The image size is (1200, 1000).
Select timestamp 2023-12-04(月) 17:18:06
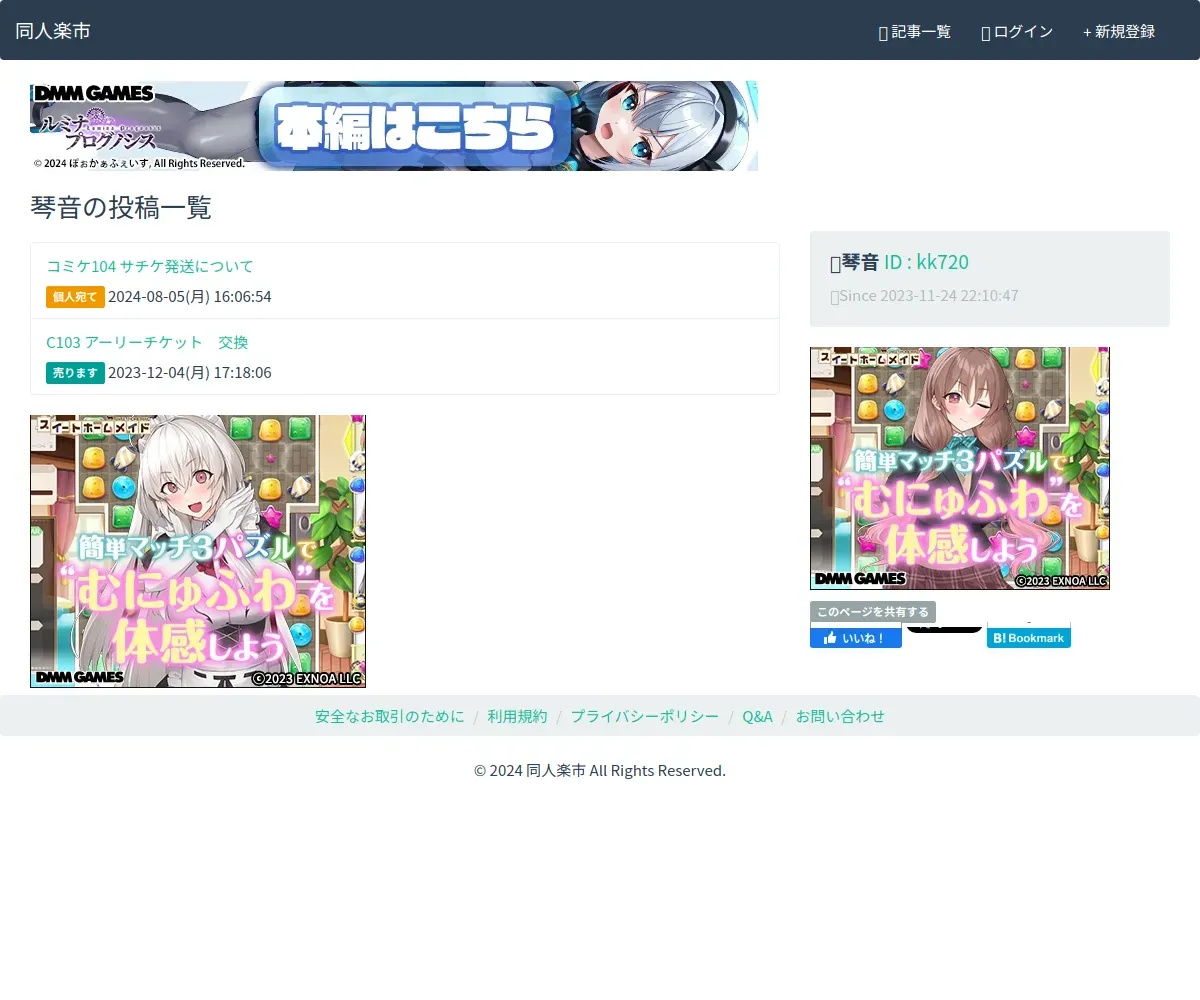coord(190,373)
